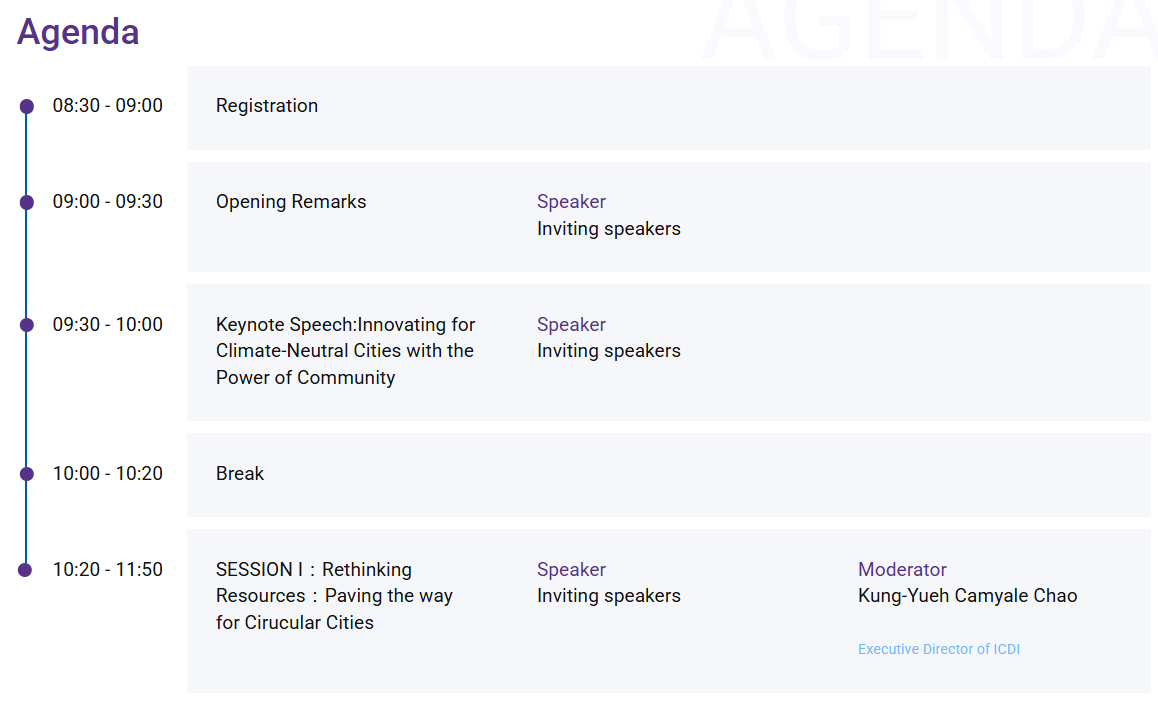Click Speaker label in SESSION I row

coord(572,569)
